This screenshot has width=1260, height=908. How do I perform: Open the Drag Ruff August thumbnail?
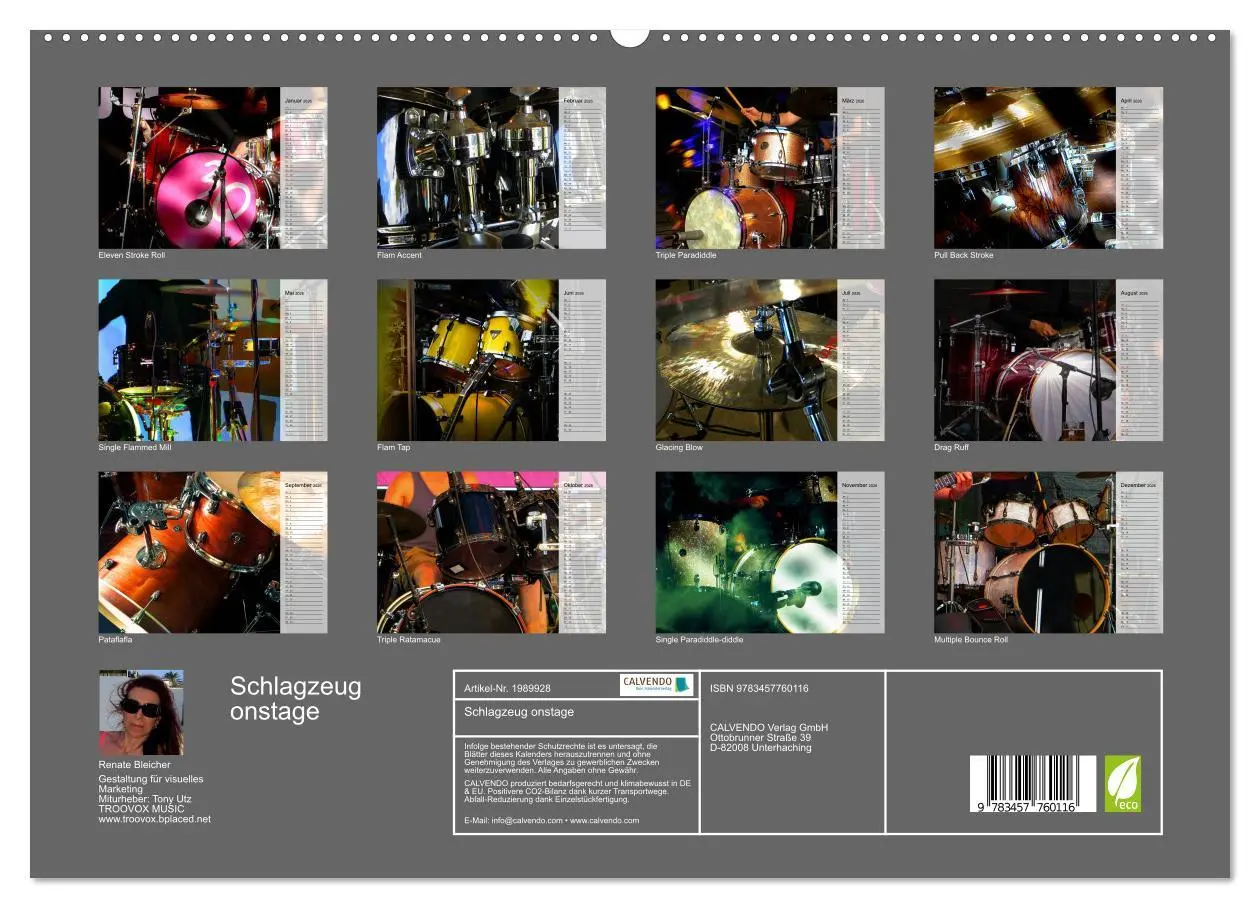tap(1048, 360)
